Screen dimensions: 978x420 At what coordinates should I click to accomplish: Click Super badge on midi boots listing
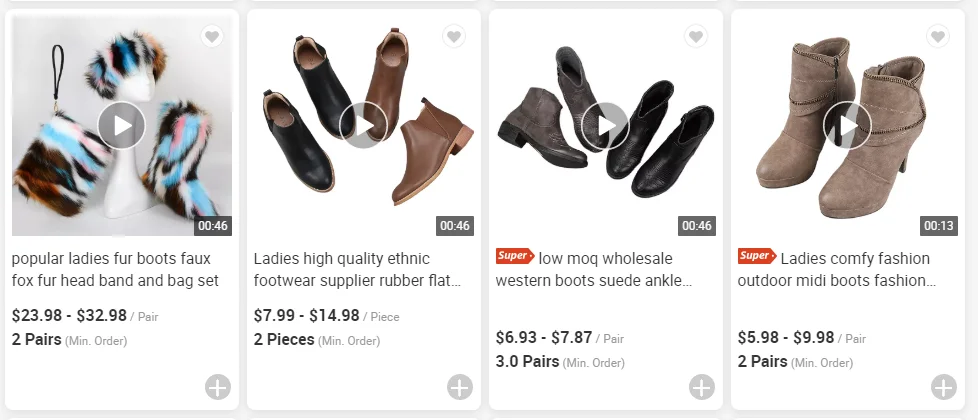tap(756, 257)
